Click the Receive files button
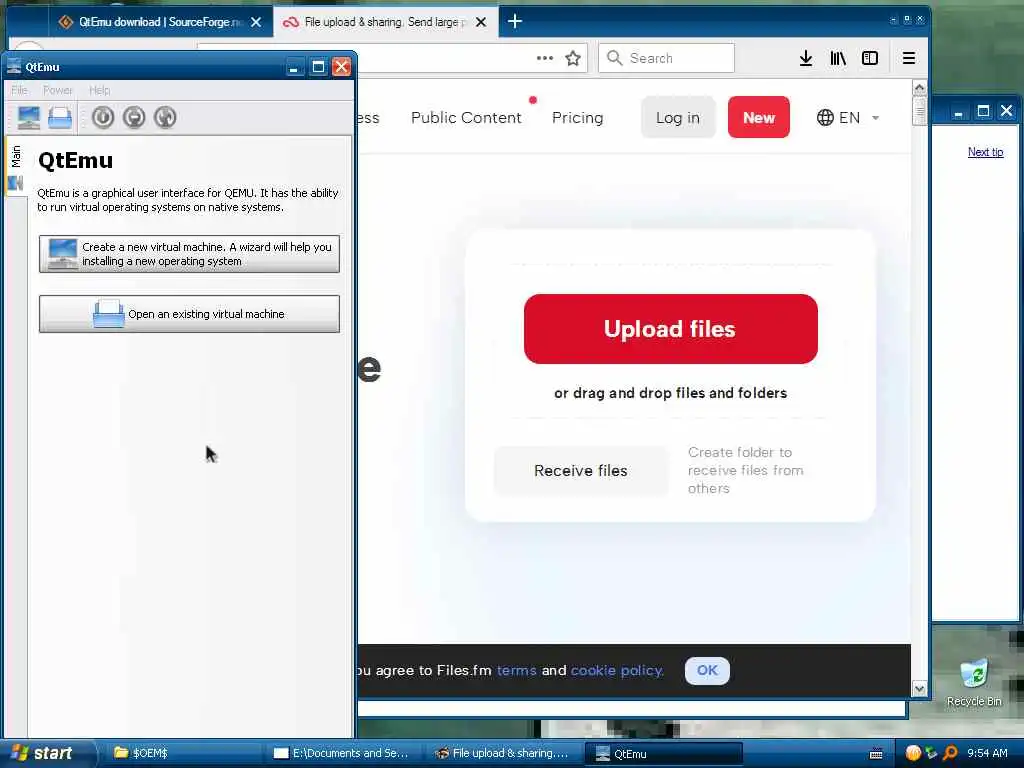 (x=581, y=471)
